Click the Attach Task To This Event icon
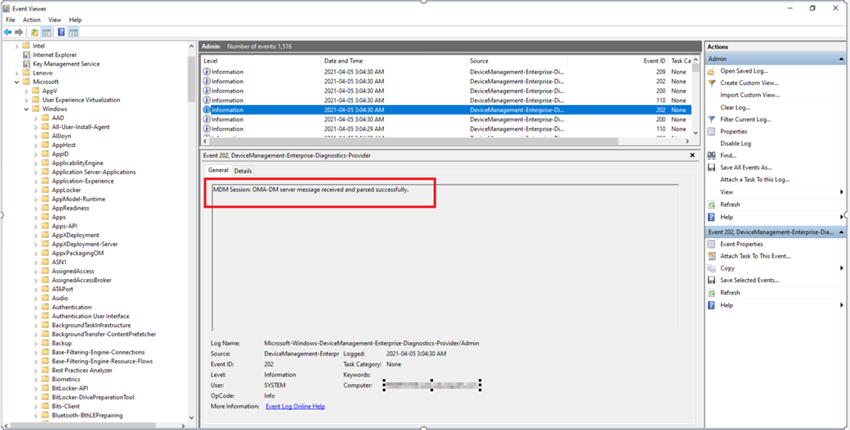This screenshot has height=430, width=850. 711,256
